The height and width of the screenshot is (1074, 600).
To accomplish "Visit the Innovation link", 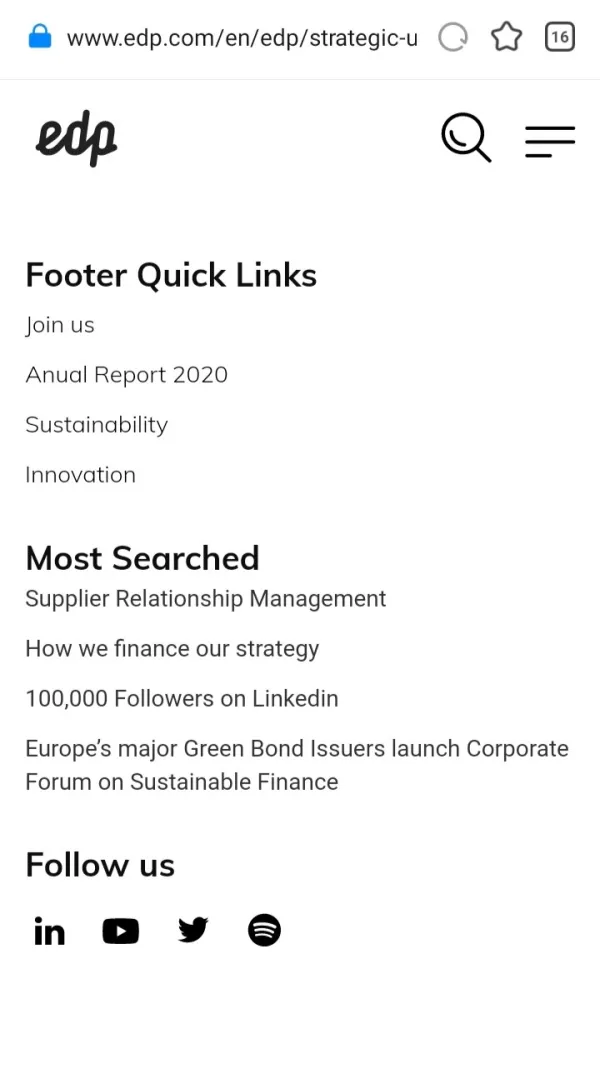I will point(80,475).
